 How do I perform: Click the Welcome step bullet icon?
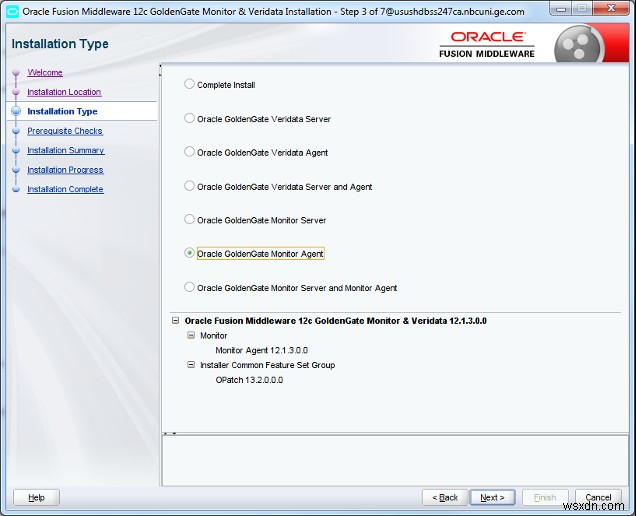(x=16, y=73)
